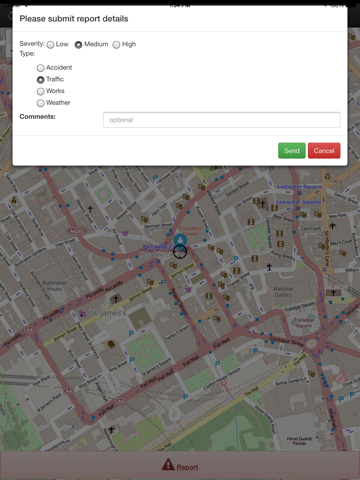Select High severity radio button
The width and height of the screenshot is (360, 480).
tap(116, 45)
